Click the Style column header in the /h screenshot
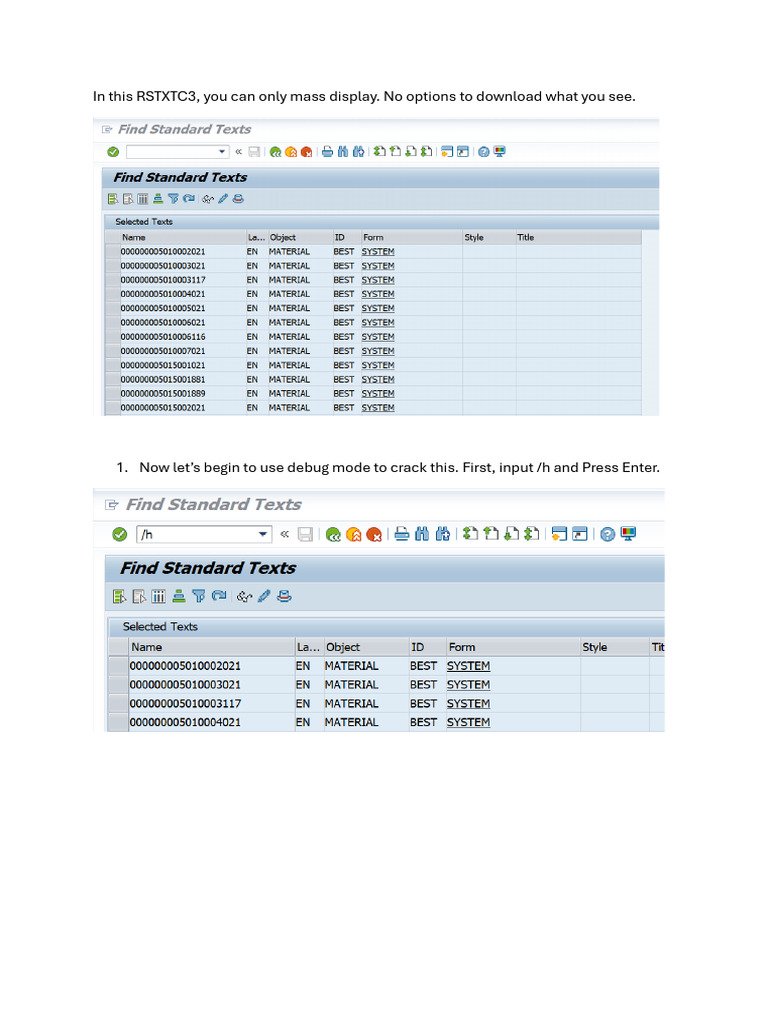This screenshot has width=768, height=1024. (614, 647)
